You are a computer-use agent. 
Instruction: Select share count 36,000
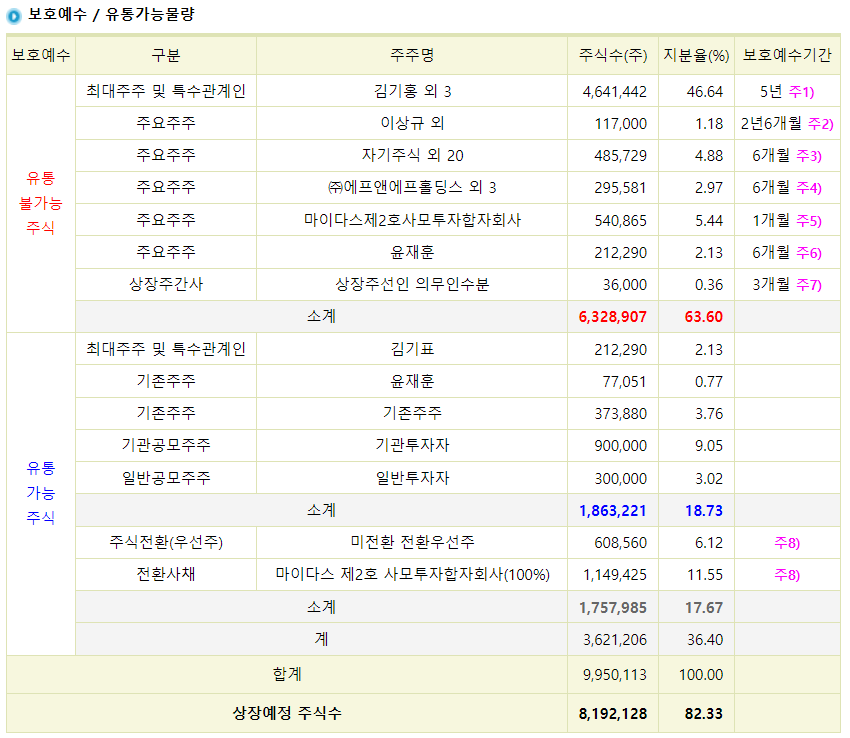pyautogui.click(x=625, y=284)
